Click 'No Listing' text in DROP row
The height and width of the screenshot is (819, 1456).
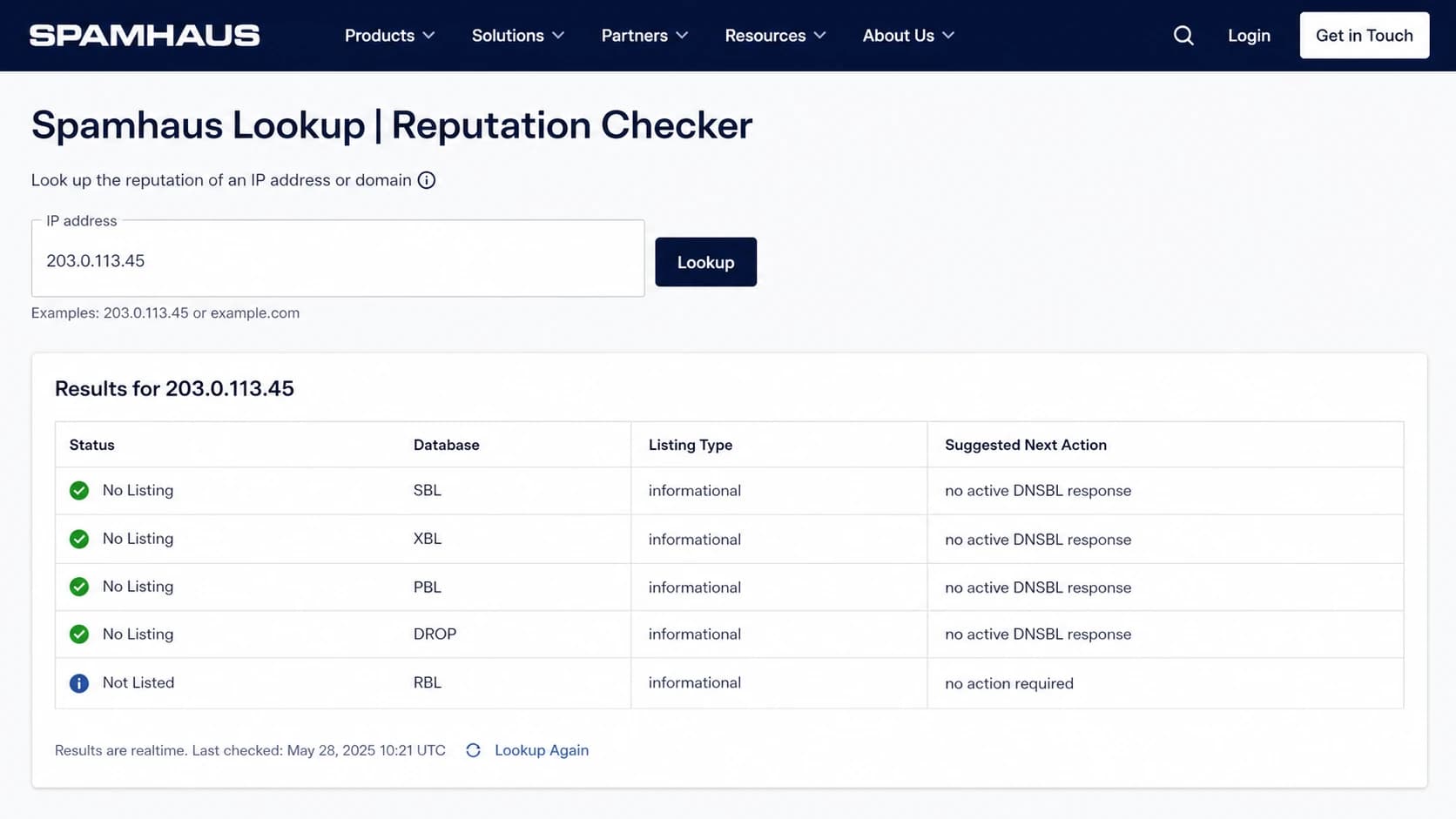[138, 634]
